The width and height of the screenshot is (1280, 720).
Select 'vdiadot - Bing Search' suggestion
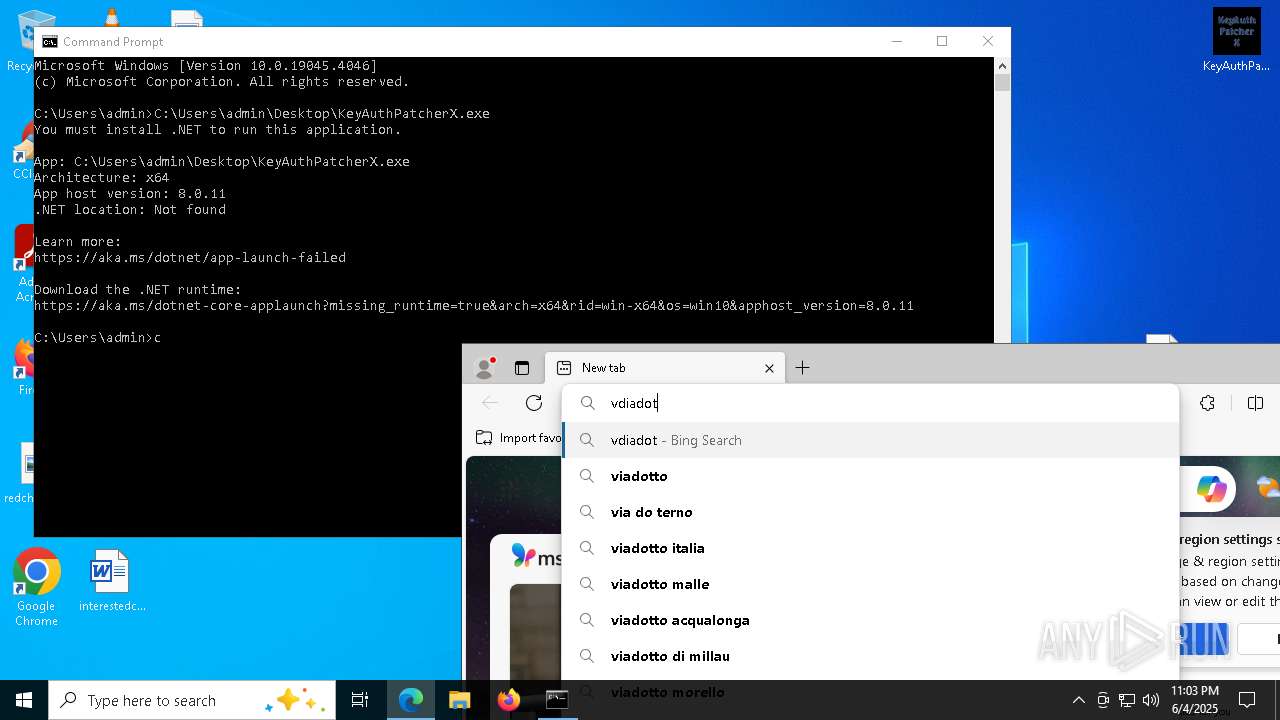[x=870, y=440]
